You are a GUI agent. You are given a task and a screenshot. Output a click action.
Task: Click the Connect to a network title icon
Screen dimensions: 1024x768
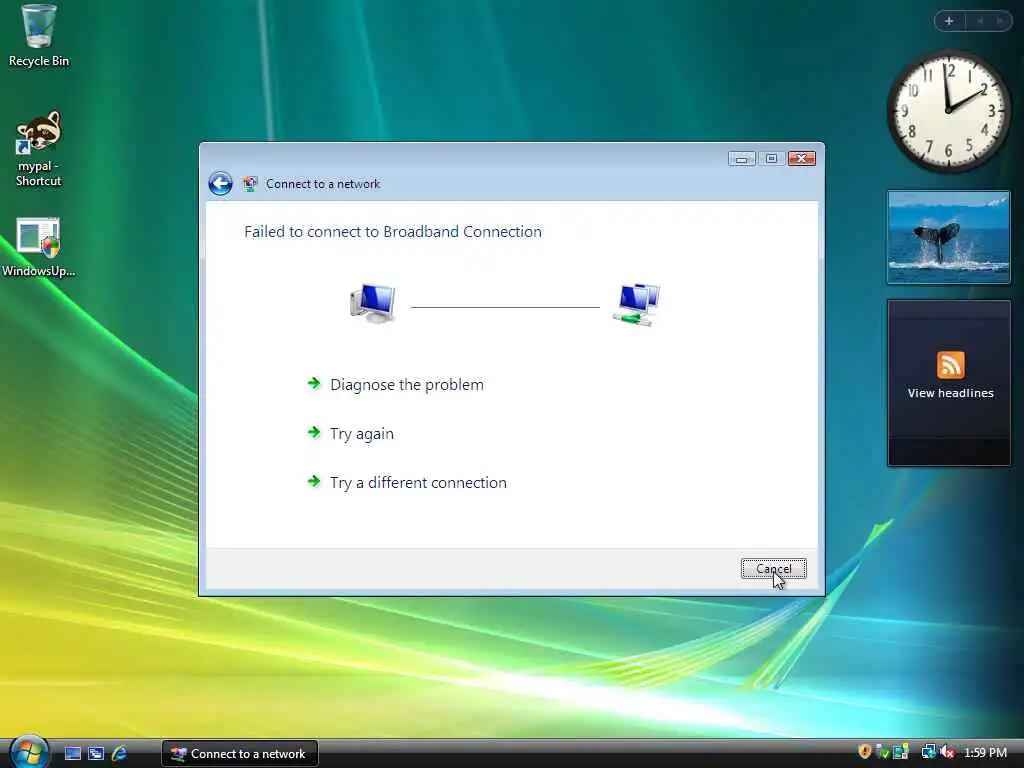pyautogui.click(x=249, y=184)
